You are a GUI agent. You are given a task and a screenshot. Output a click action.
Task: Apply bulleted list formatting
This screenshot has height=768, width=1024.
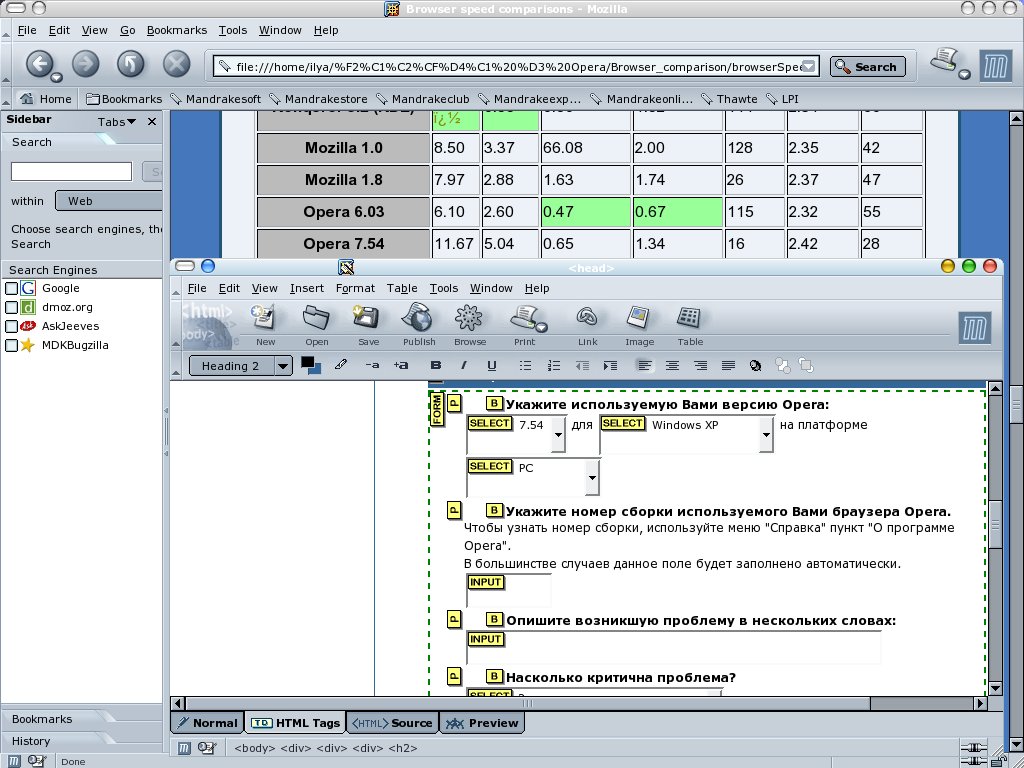pyautogui.click(x=526, y=366)
